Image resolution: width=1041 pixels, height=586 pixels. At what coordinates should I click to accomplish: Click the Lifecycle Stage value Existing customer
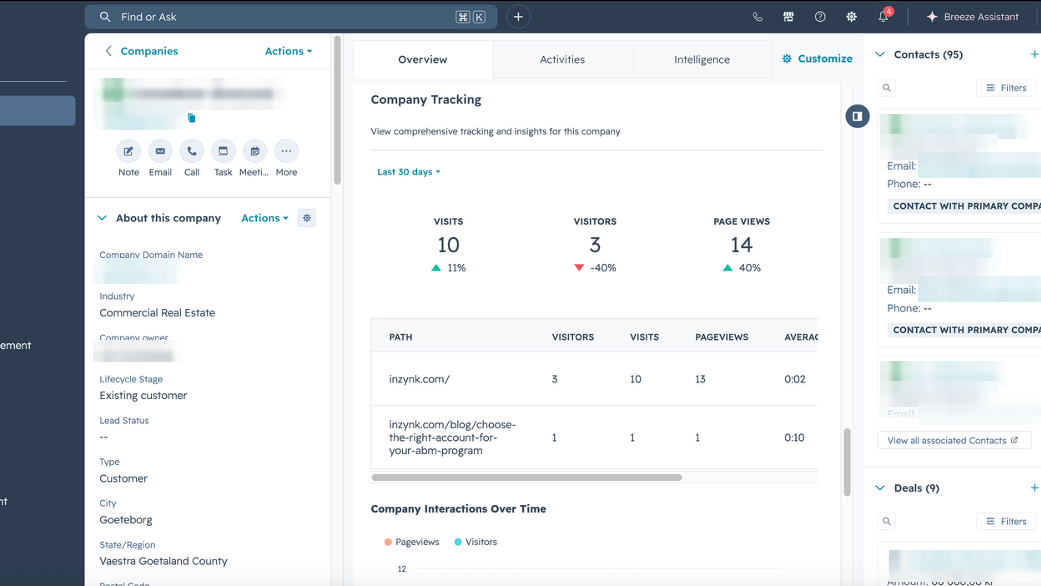coord(143,396)
